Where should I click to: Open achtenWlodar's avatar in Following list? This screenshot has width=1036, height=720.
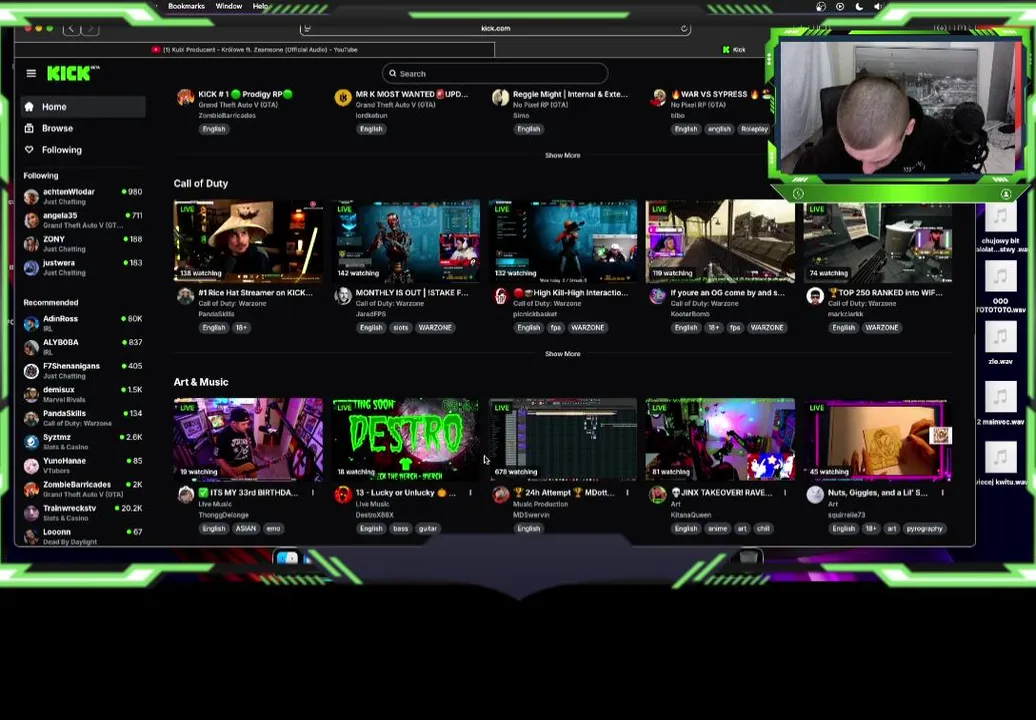point(31,196)
